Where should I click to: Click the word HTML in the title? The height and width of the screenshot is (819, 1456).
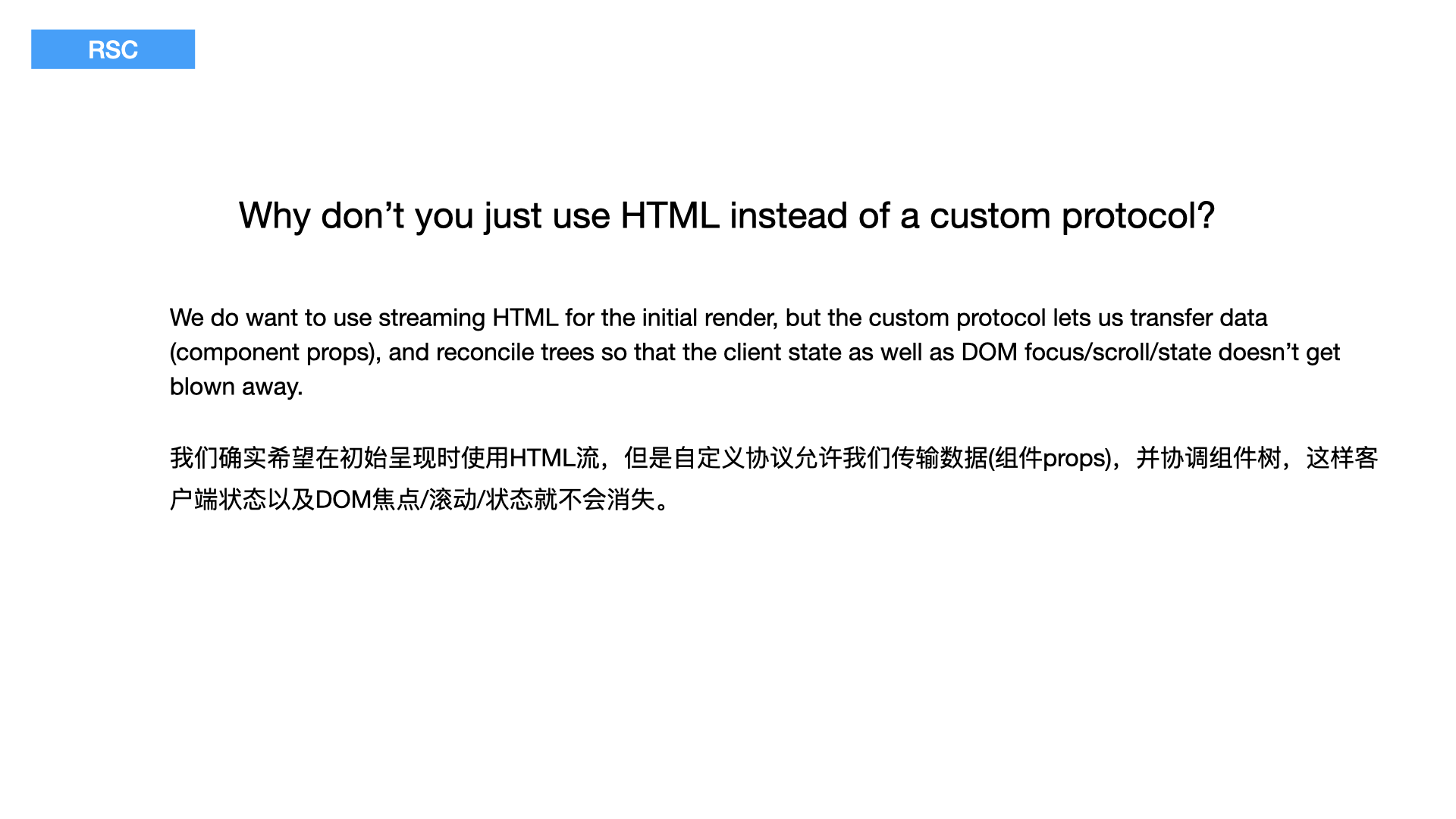[x=670, y=215]
